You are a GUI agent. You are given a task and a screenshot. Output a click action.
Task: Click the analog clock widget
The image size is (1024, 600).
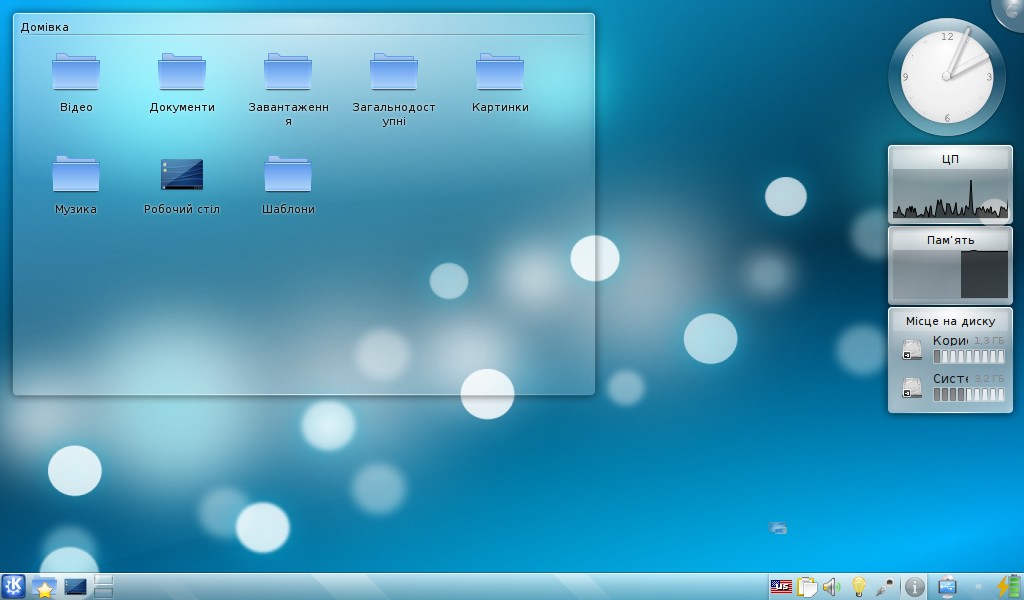tap(946, 76)
